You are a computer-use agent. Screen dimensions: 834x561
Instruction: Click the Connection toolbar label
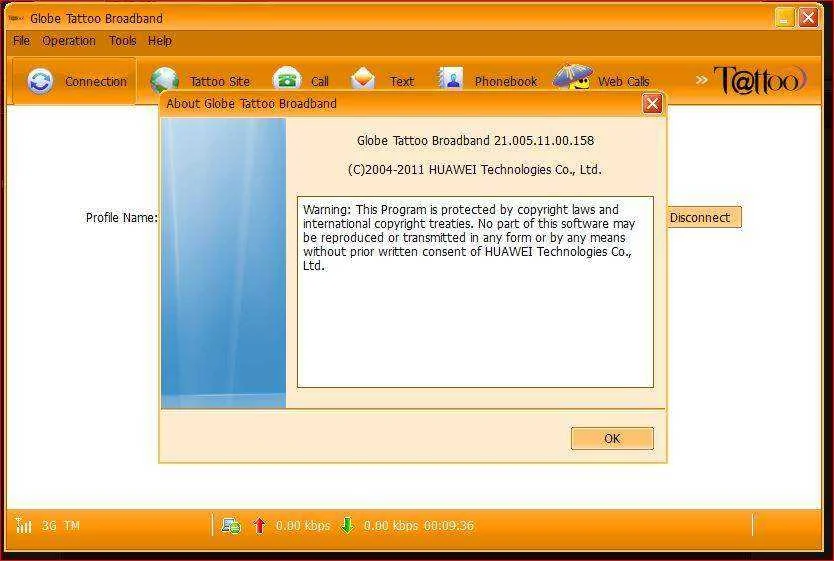pyautogui.click(x=96, y=81)
